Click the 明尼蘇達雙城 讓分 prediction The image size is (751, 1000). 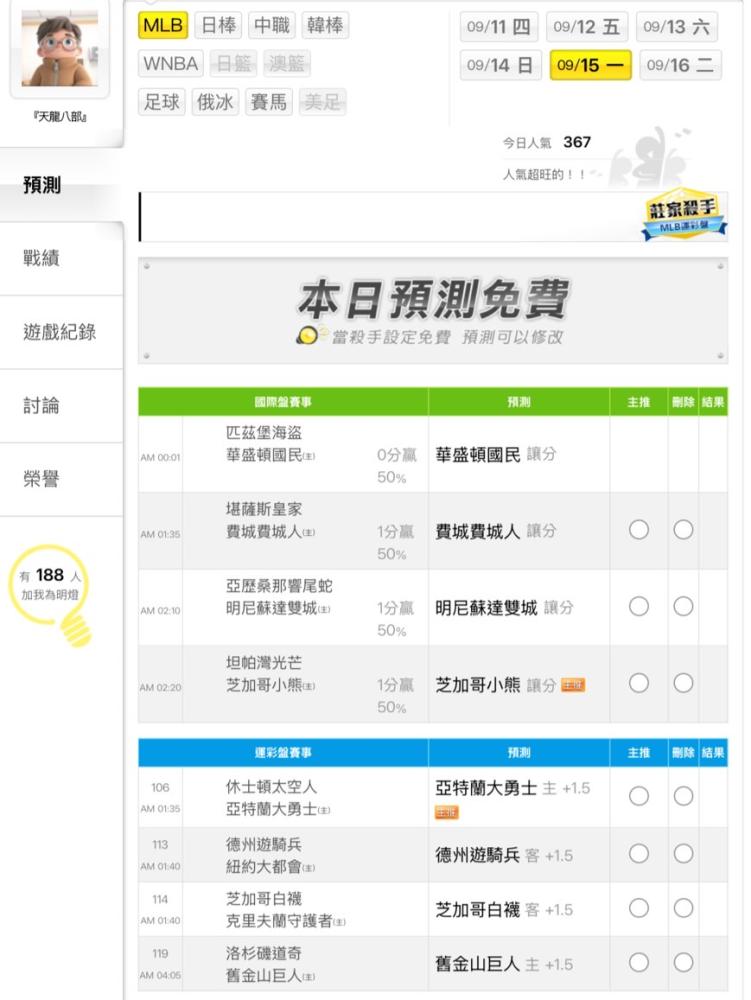pyautogui.click(x=504, y=607)
